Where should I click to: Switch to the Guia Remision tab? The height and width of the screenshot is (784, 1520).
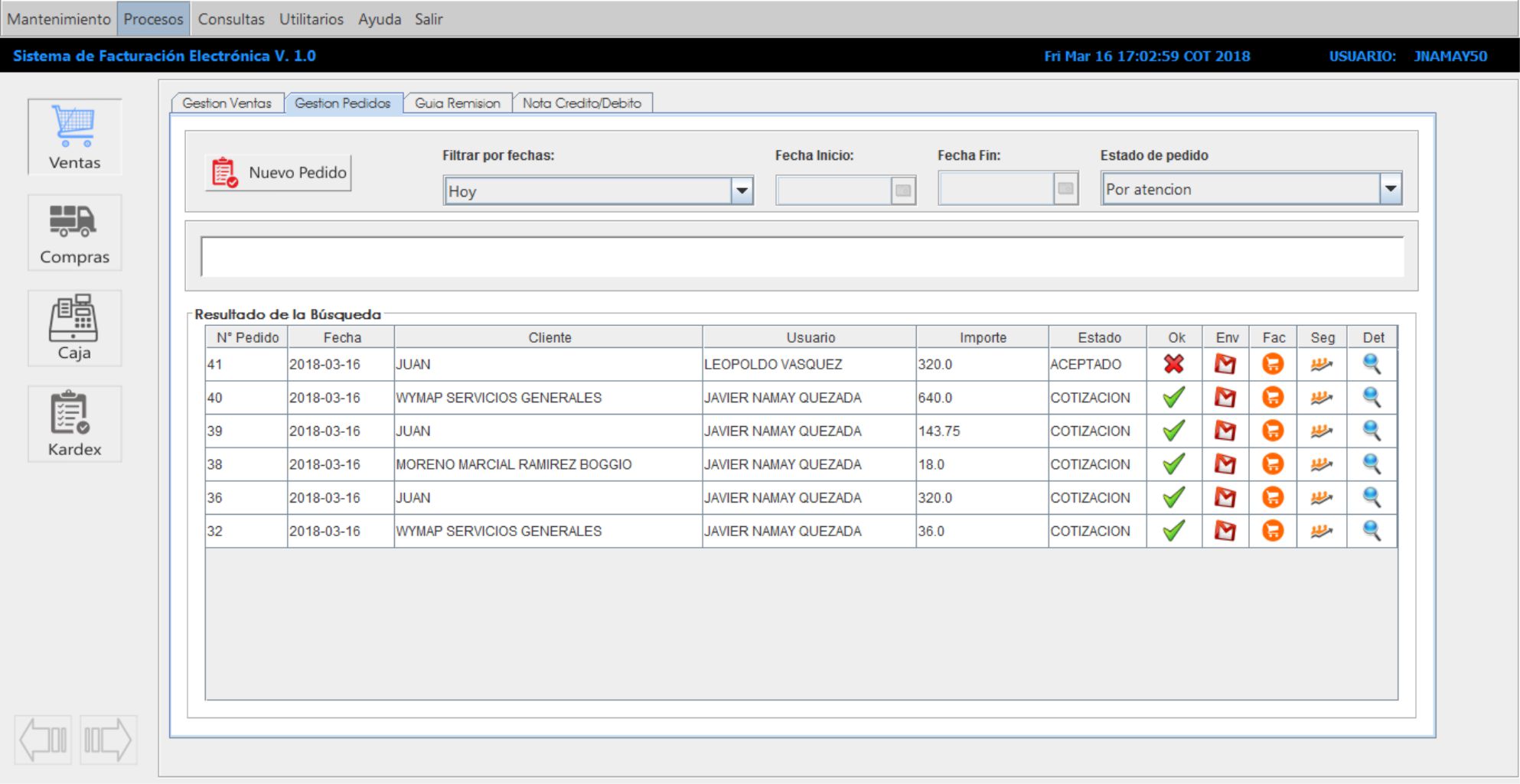pyautogui.click(x=457, y=103)
